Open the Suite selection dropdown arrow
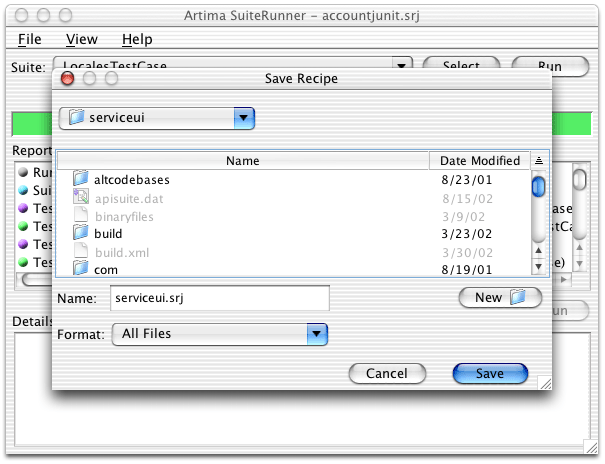The width and height of the screenshot is (605, 464). [401, 66]
